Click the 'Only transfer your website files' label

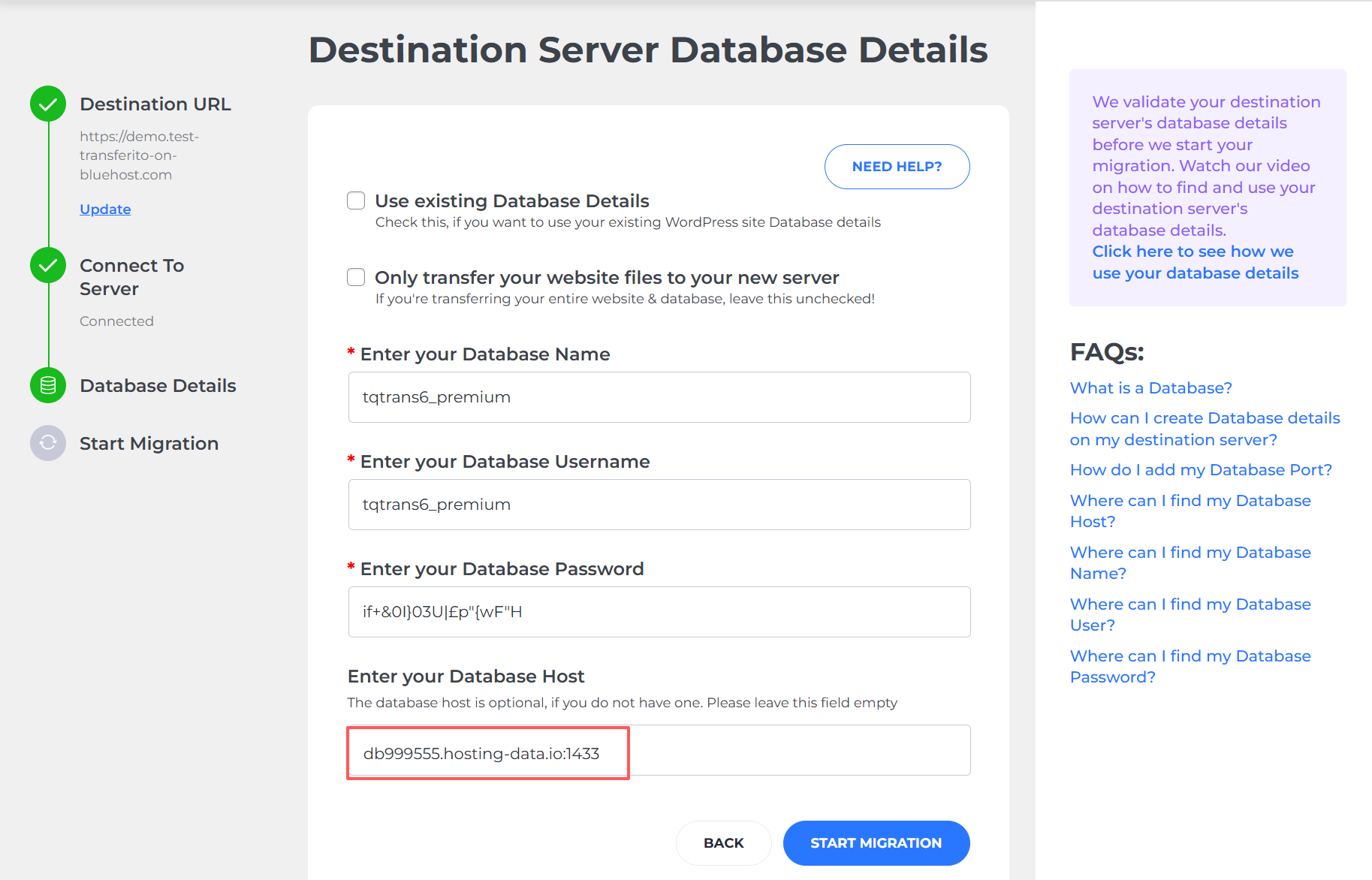coord(607,278)
